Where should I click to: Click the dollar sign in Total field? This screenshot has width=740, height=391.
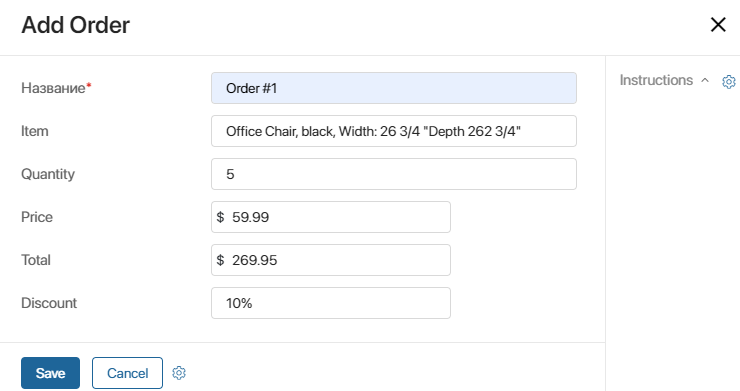[x=220, y=260]
